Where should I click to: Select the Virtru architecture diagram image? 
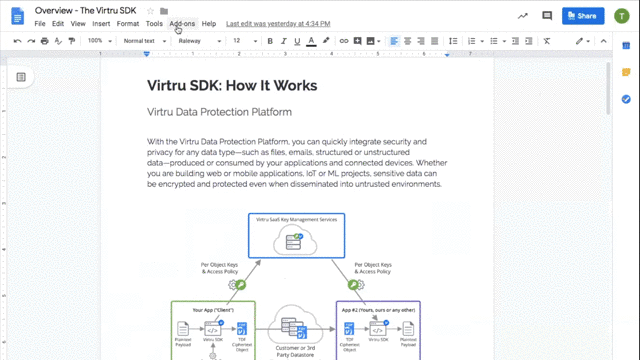click(296, 286)
